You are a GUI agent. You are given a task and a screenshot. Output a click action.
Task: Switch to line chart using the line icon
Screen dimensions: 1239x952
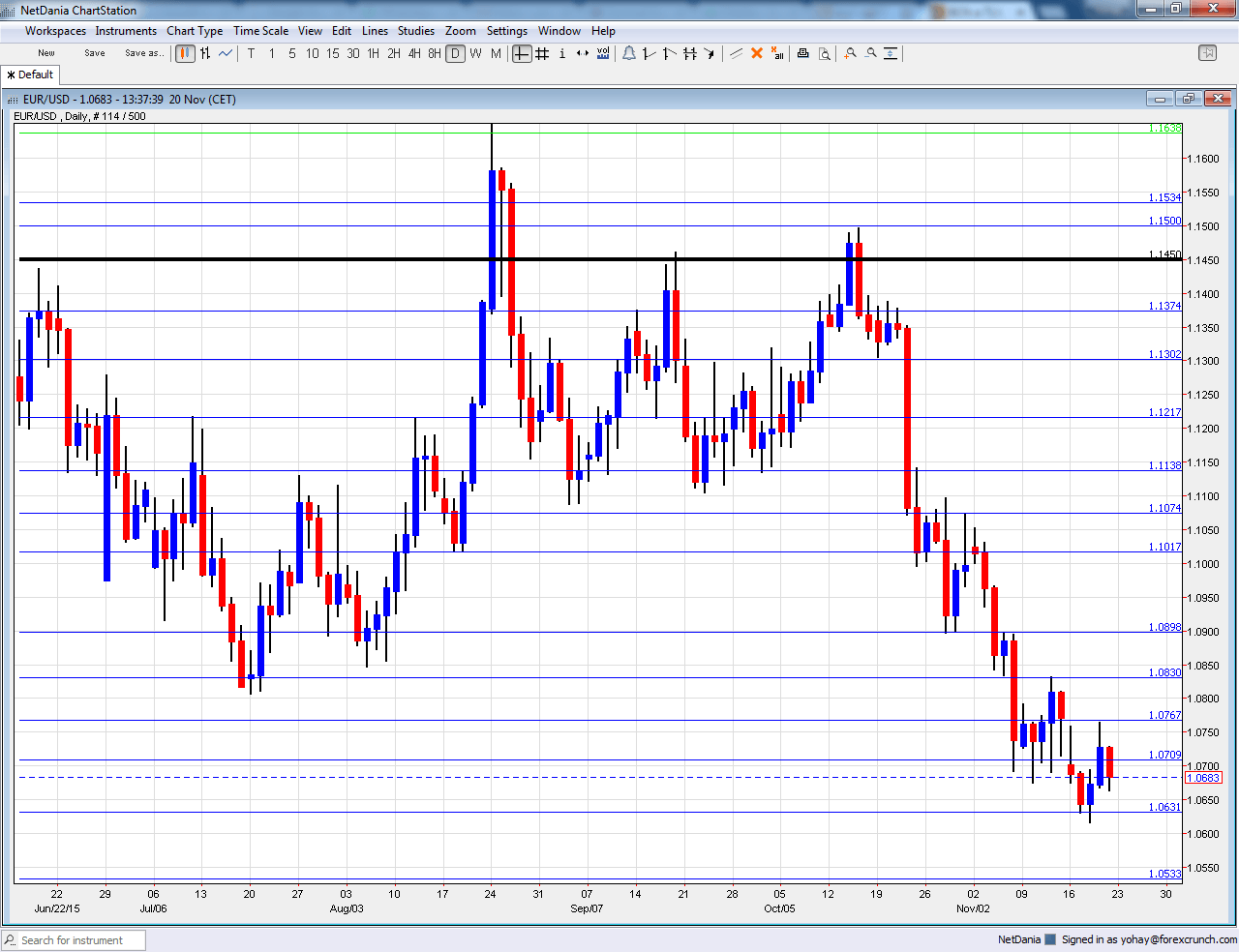(225, 53)
